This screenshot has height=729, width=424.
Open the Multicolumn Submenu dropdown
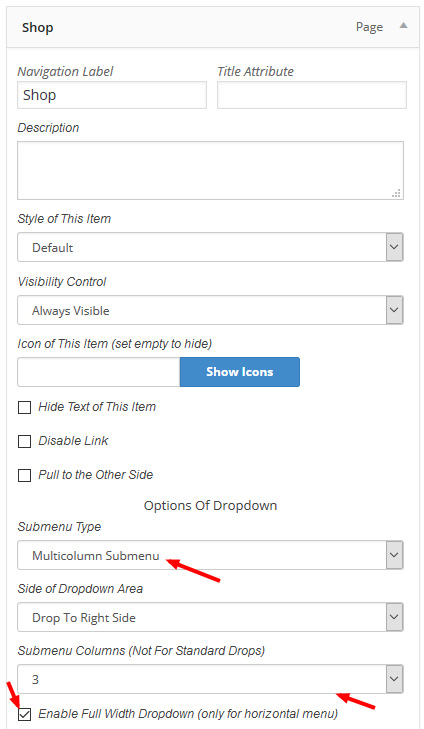[x=210, y=555]
